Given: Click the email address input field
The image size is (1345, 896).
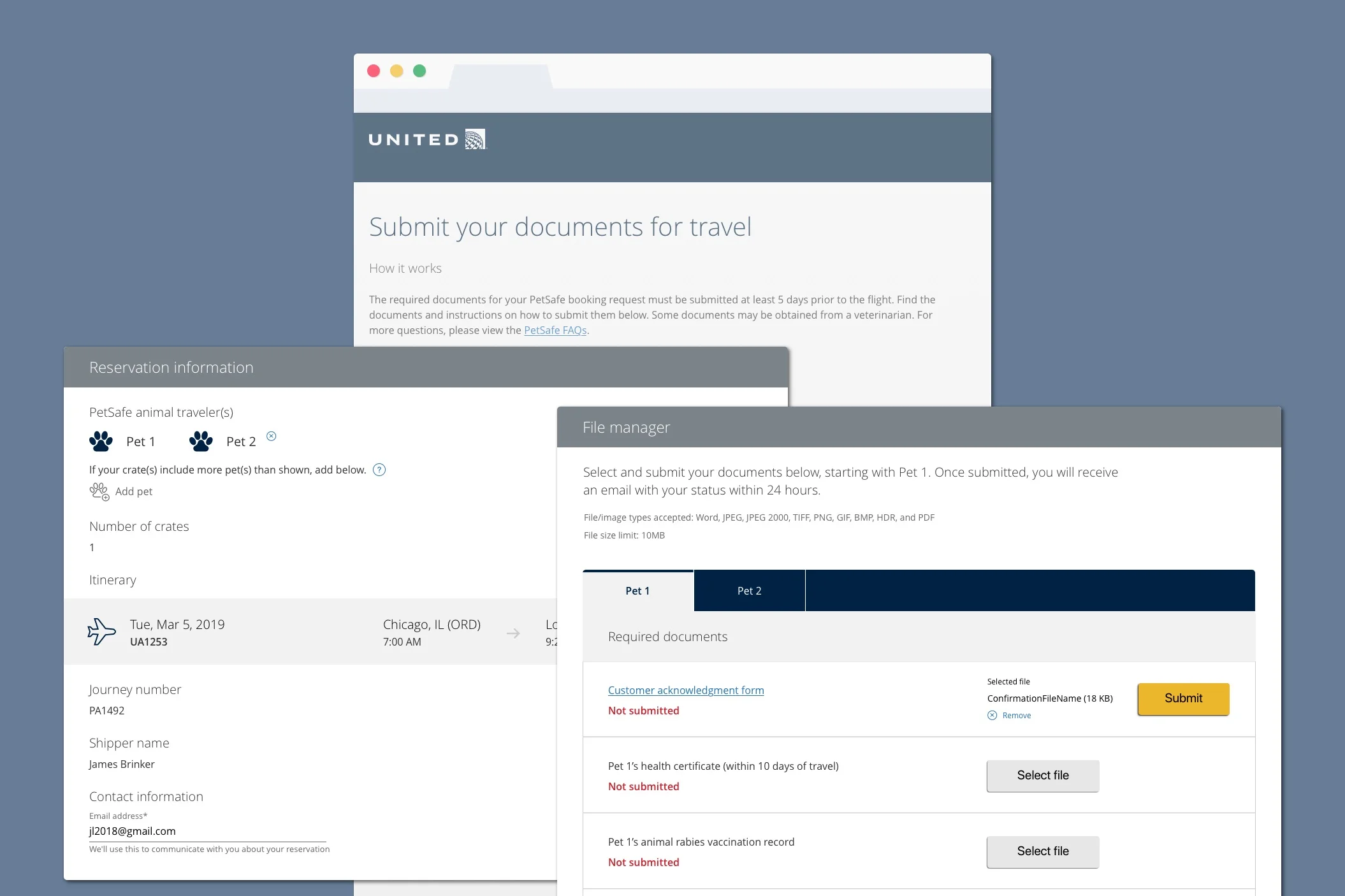Looking at the screenshot, I should tap(207, 831).
